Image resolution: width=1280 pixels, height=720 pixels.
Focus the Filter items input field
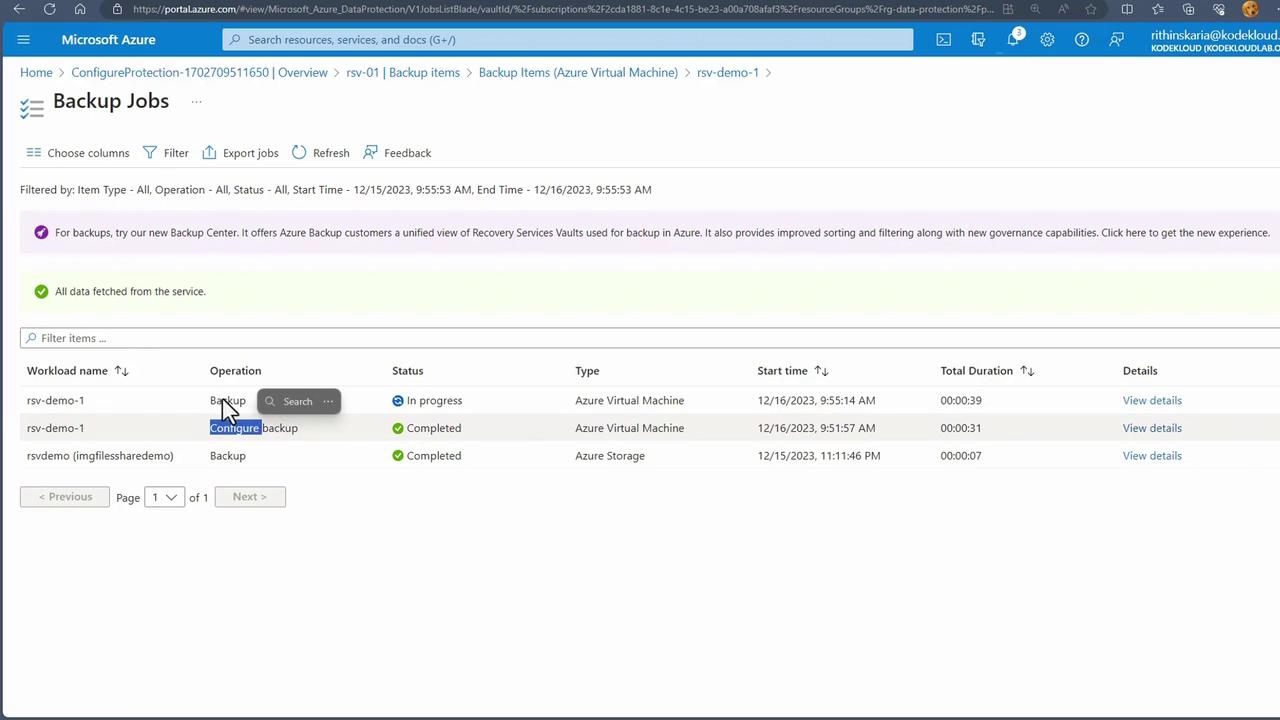(650, 338)
